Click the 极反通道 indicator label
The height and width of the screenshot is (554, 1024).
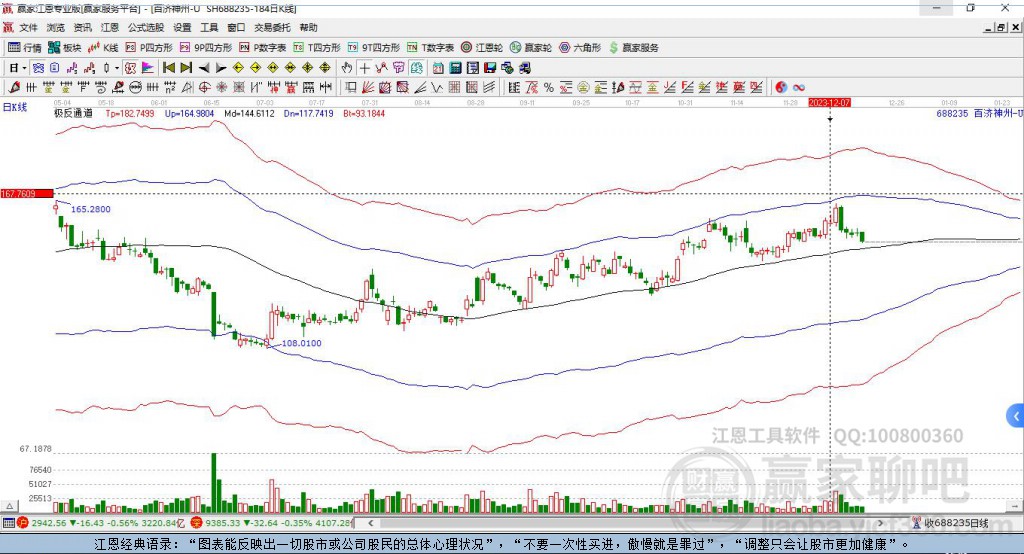click(x=73, y=113)
